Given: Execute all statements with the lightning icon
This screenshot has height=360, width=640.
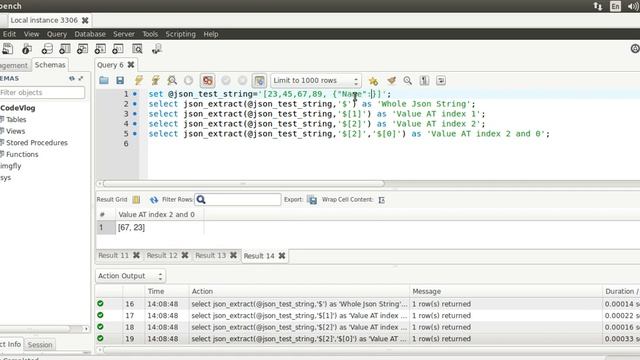Looking at the screenshot, I should click(x=139, y=80).
